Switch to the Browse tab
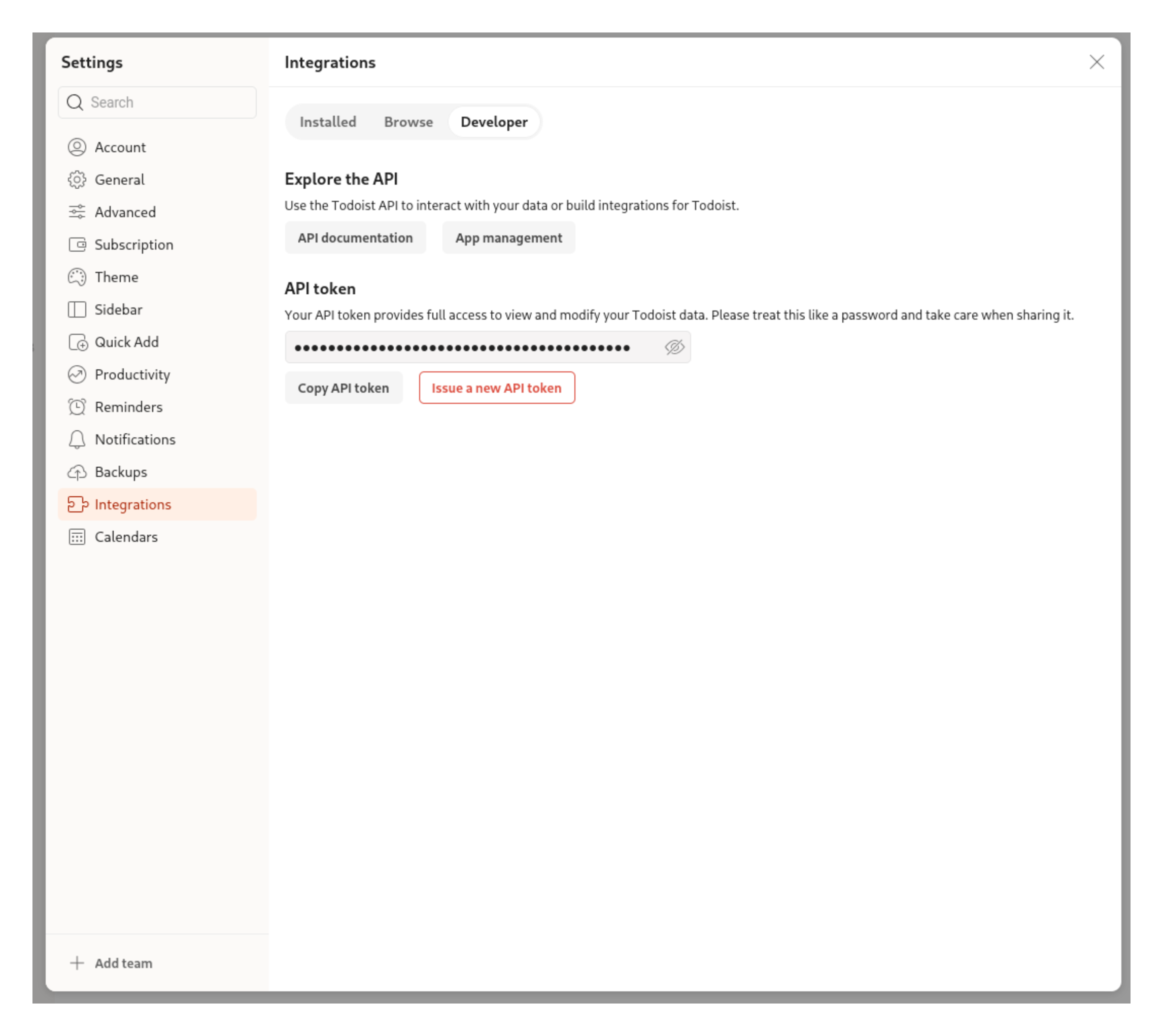The image size is (1163, 1036). (408, 121)
